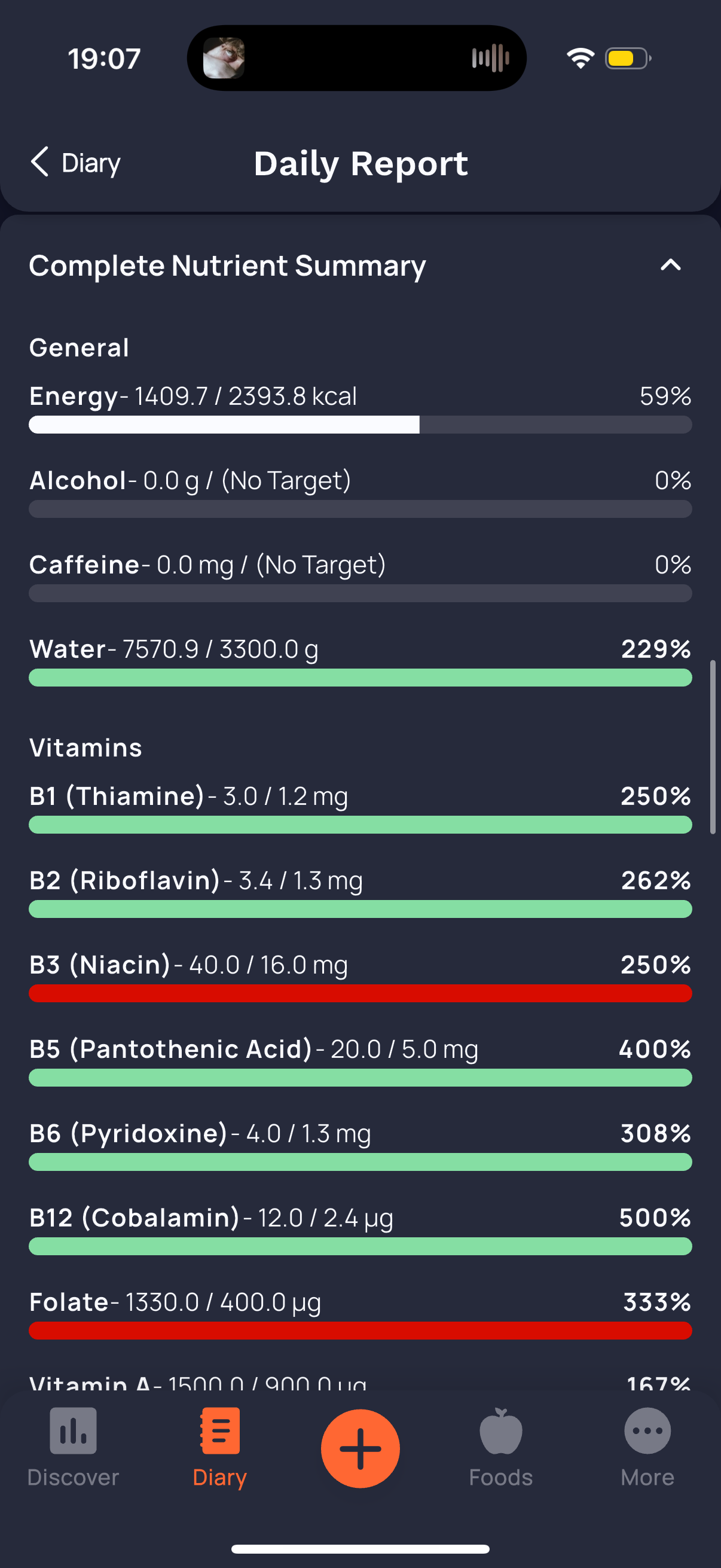Tap the Discover bar chart icon

[x=73, y=1430]
